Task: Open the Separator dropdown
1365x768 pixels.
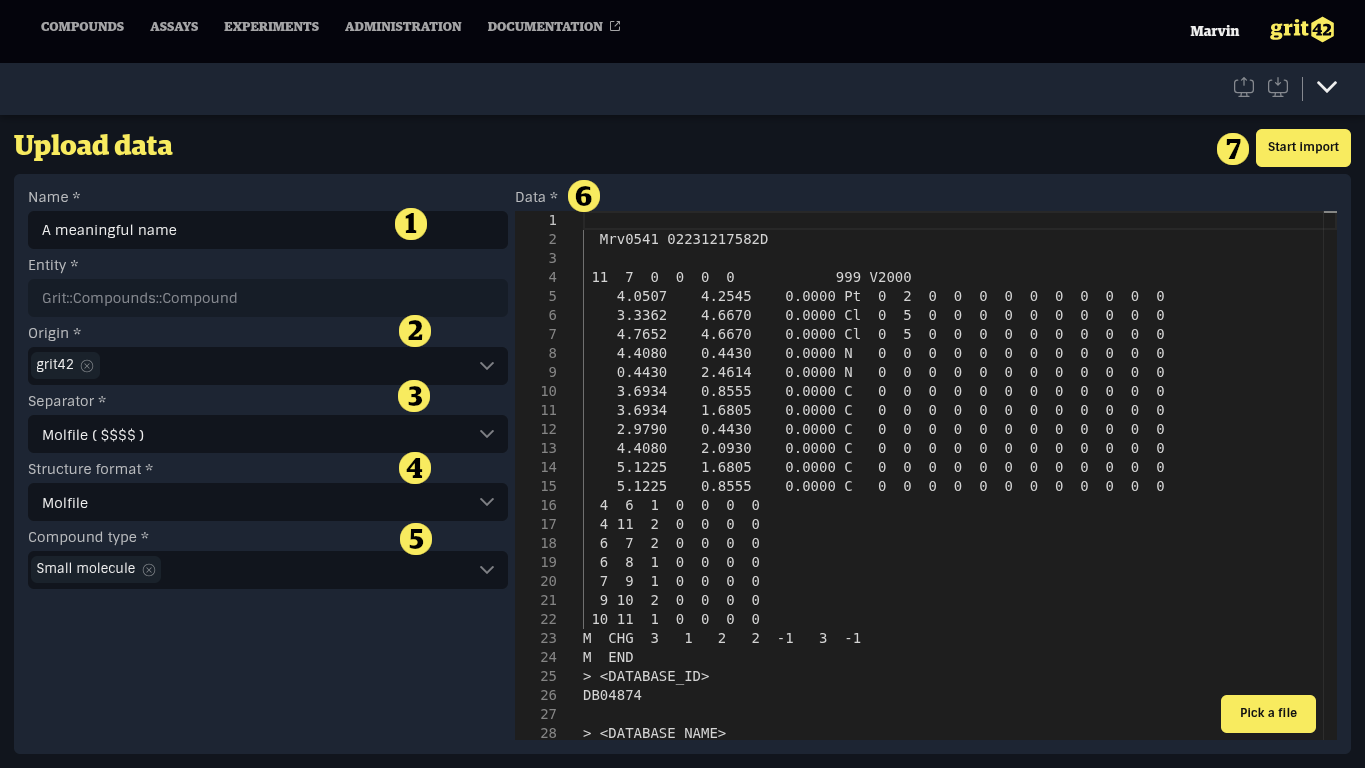Action: (x=268, y=434)
